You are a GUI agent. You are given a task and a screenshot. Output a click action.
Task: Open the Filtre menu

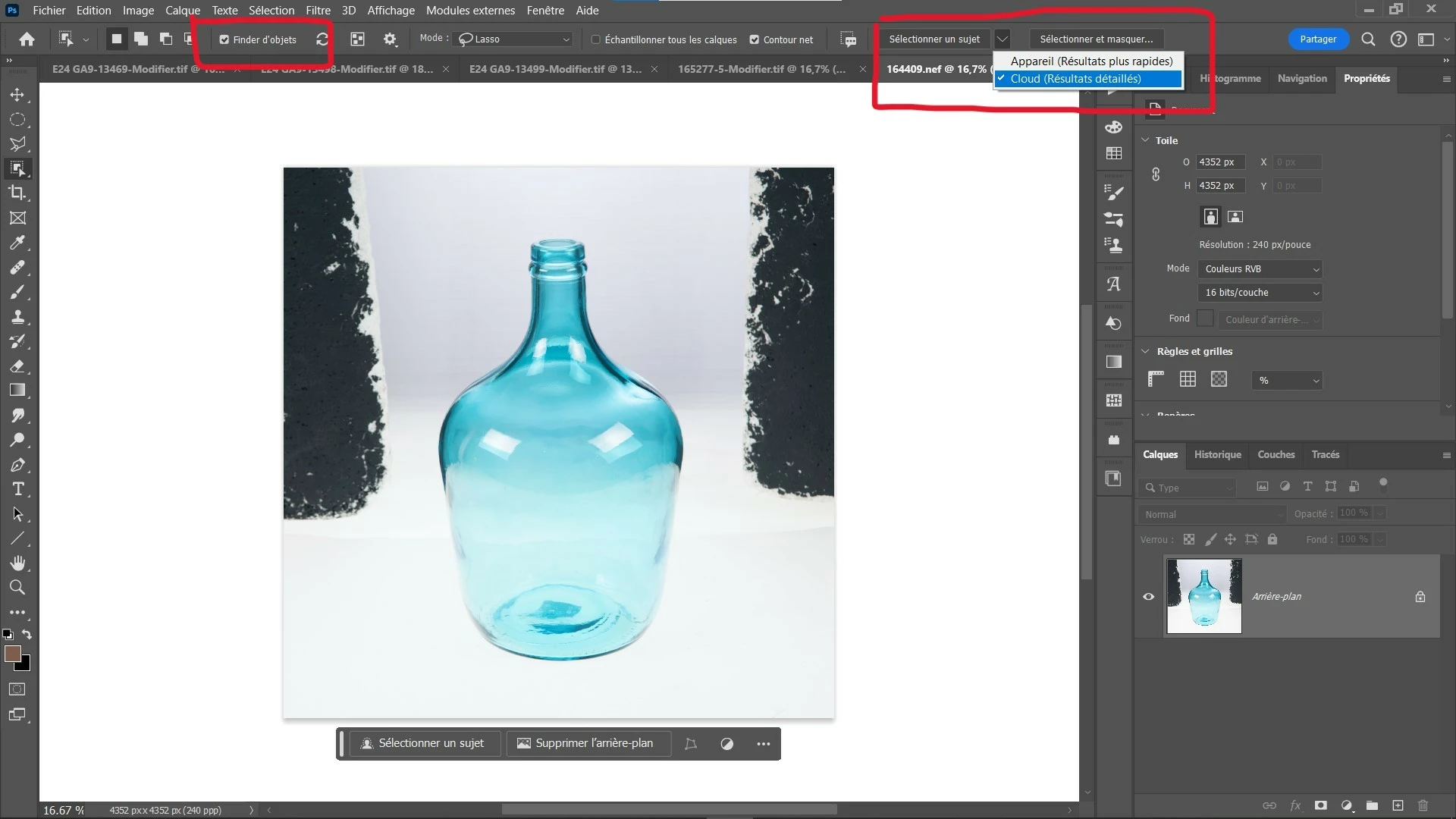pyautogui.click(x=318, y=11)
